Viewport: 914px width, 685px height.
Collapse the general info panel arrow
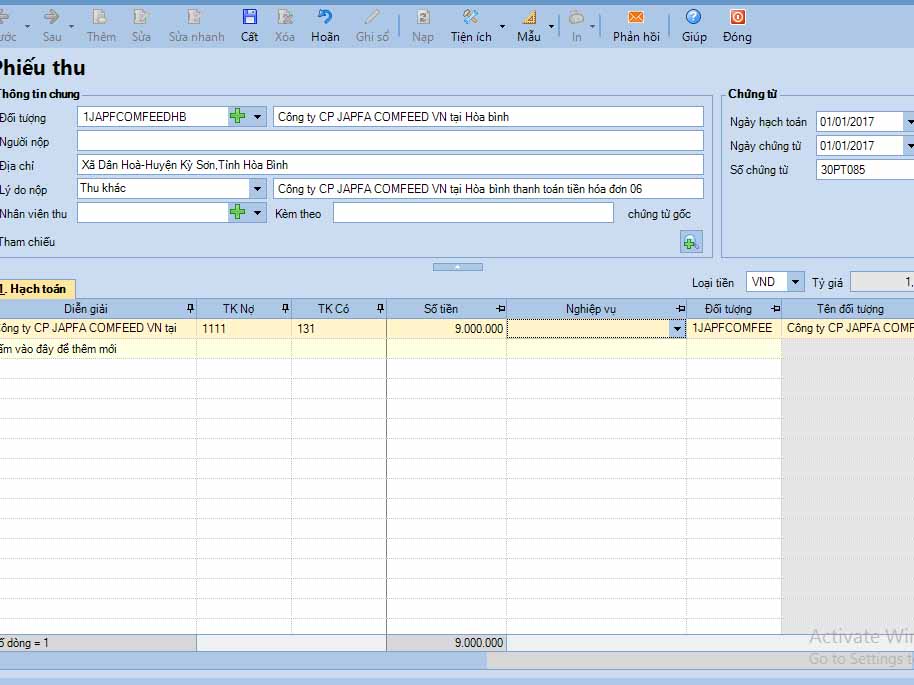point(457,267)
